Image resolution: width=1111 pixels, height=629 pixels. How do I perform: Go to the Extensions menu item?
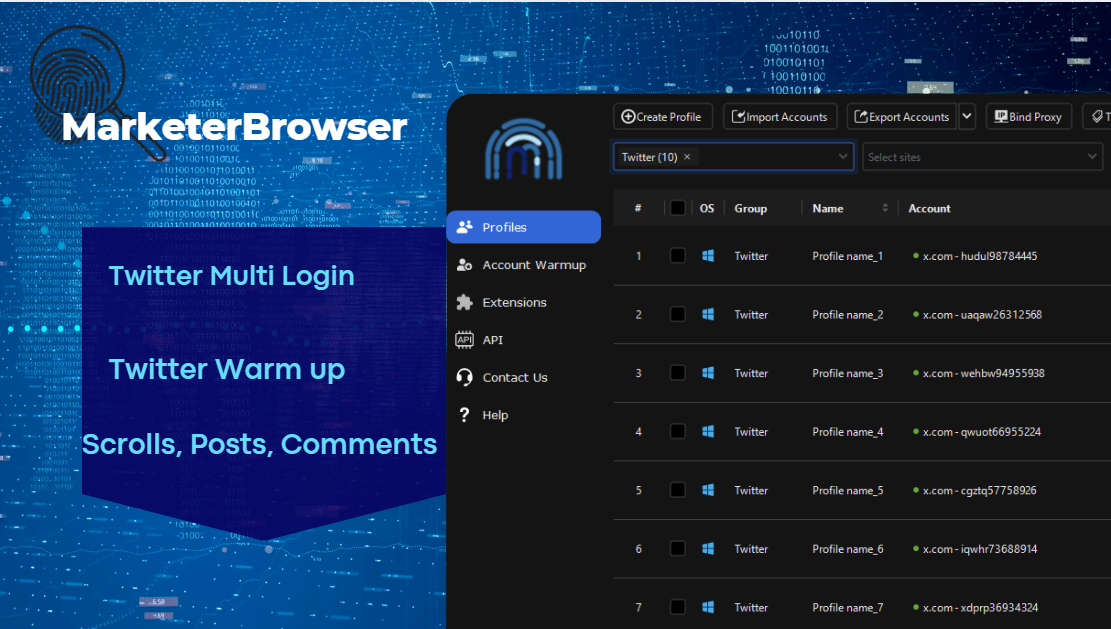(514, 302)
